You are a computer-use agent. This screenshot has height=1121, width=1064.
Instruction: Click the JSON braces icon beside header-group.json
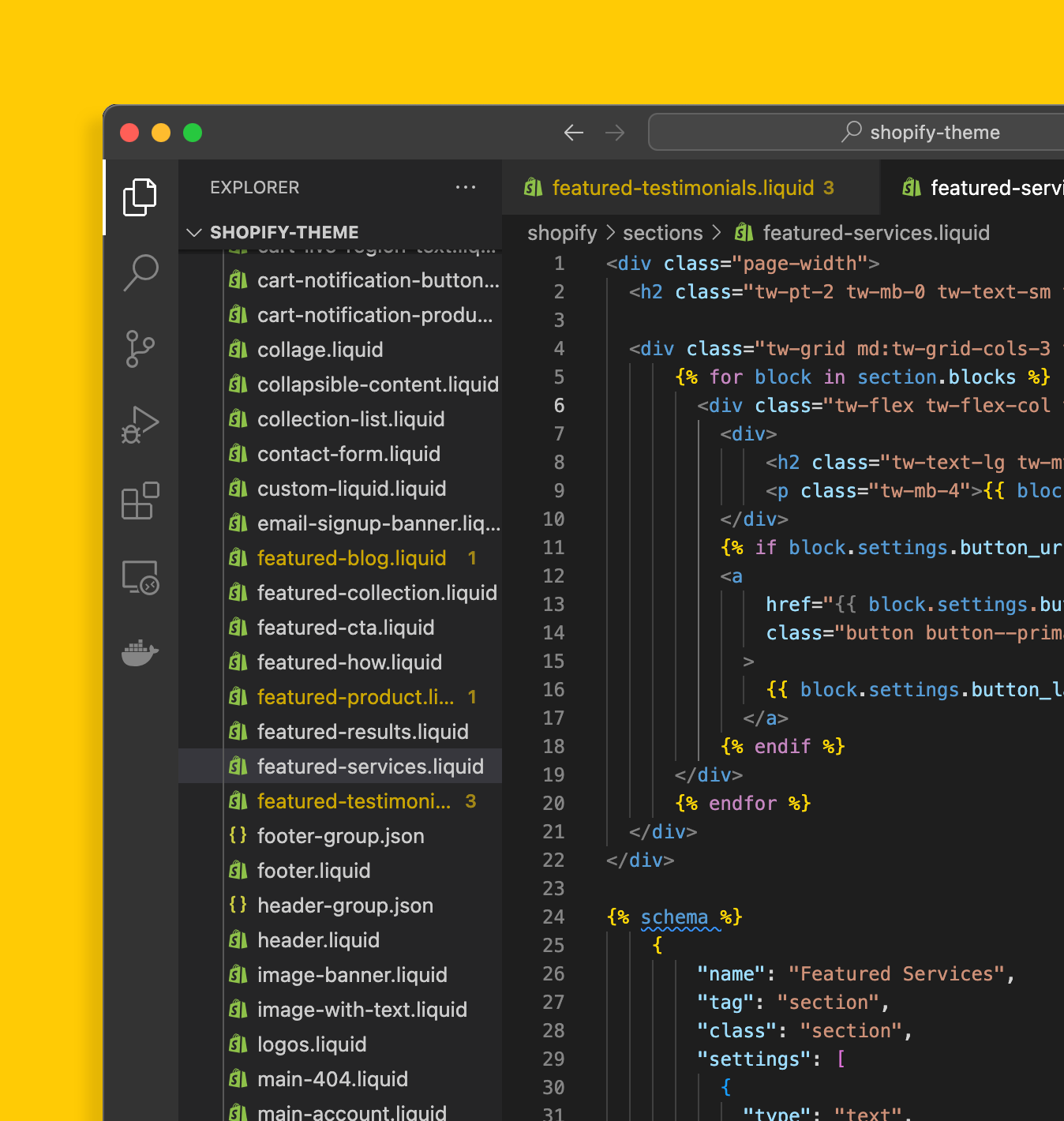click(x=238, y=905)
